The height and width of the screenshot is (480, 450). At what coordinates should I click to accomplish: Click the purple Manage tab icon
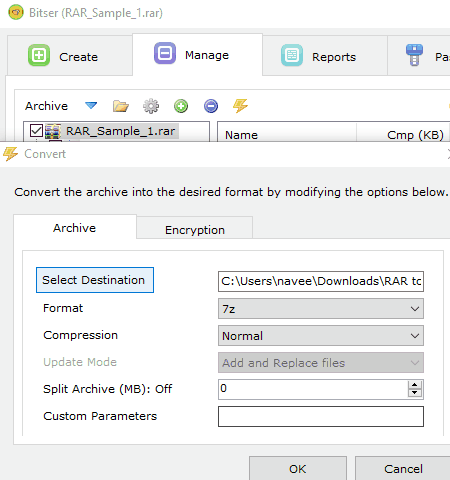pyautogui.click(x=165, y=53)
